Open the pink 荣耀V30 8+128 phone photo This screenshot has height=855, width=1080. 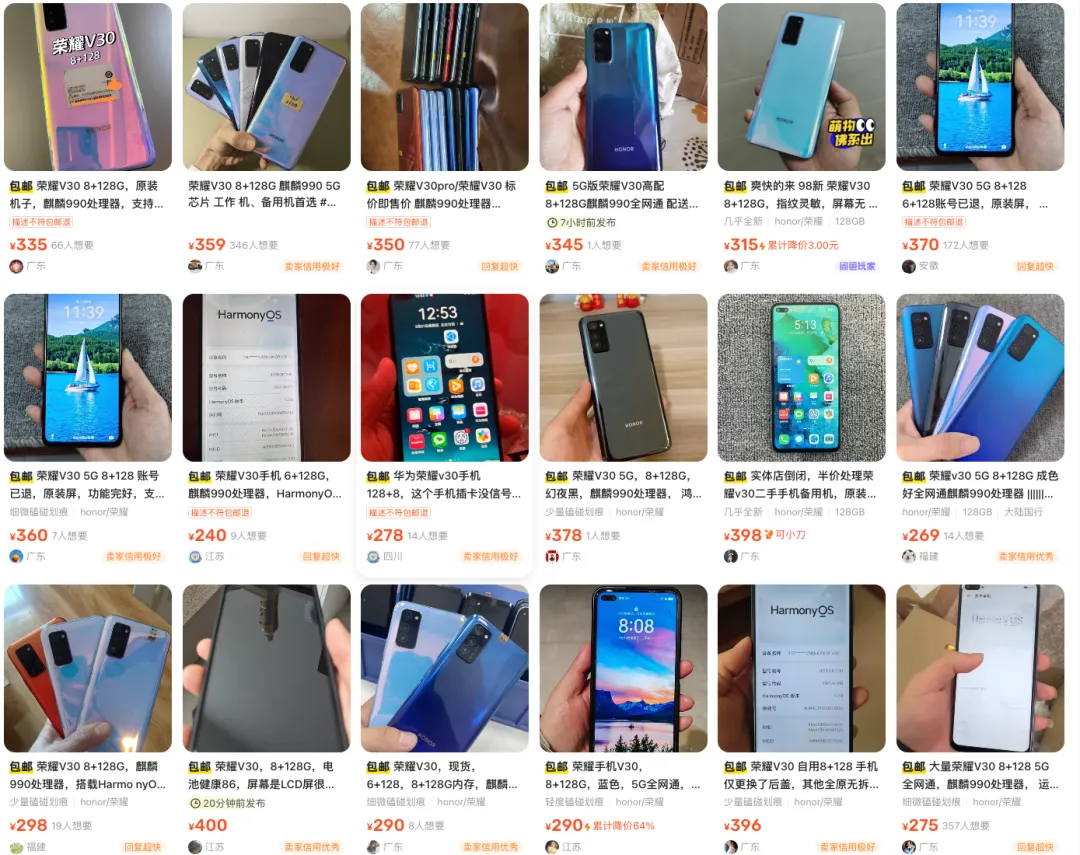88,87
